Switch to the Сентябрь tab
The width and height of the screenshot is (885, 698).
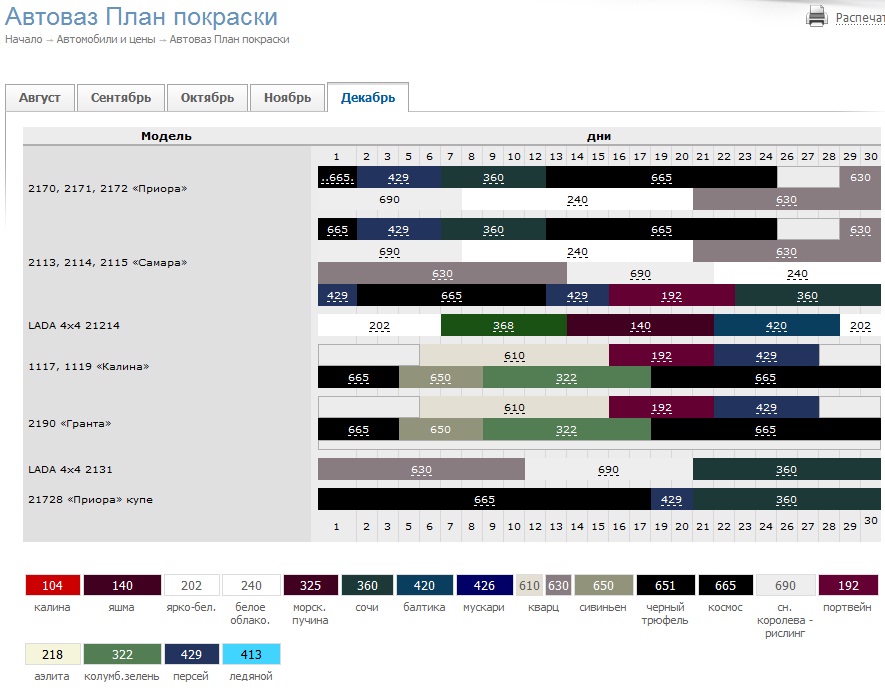[x=121, y=98]
